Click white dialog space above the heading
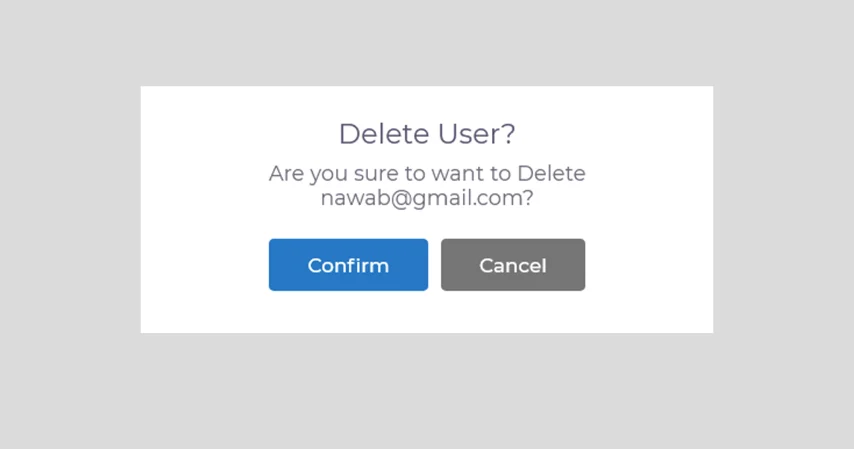The image size is (854, 449). tap(426, 102)
